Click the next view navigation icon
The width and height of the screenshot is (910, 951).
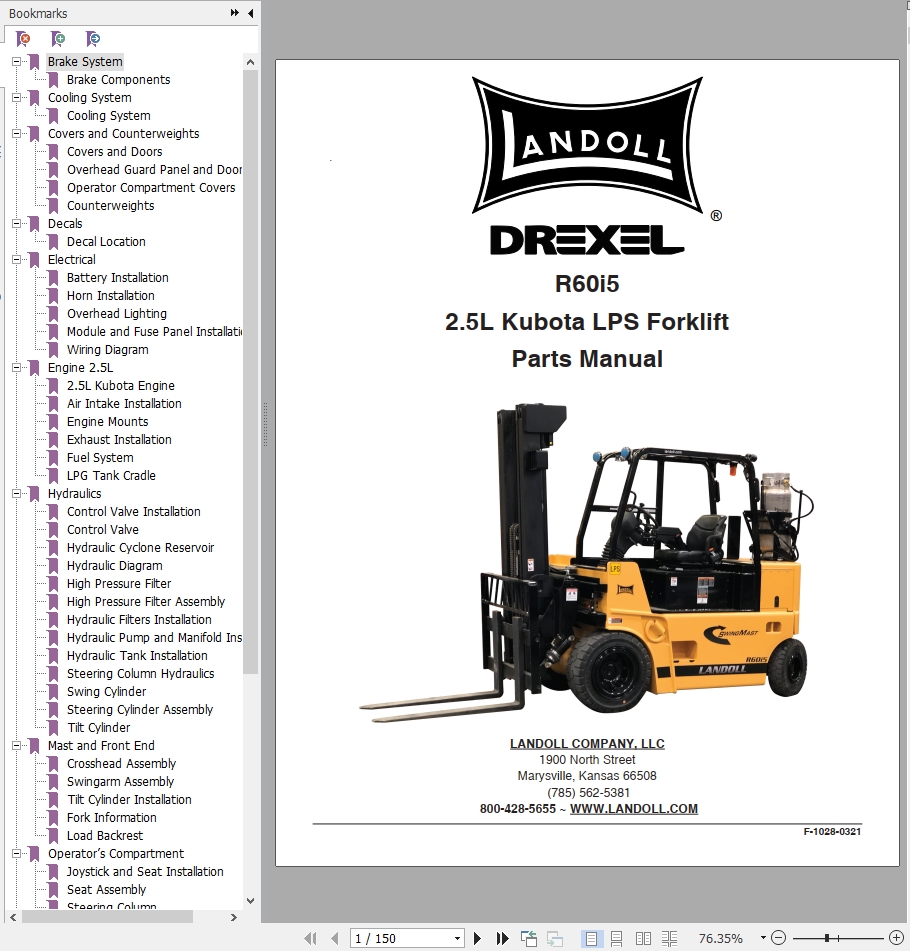pos(555,938)
